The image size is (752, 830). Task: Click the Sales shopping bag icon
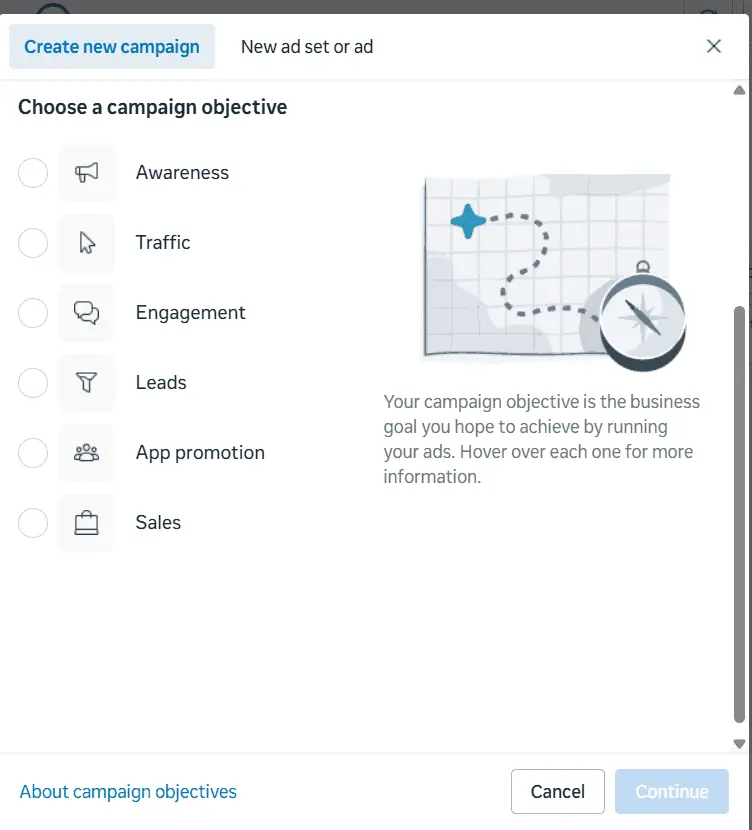tap(87, 523)
